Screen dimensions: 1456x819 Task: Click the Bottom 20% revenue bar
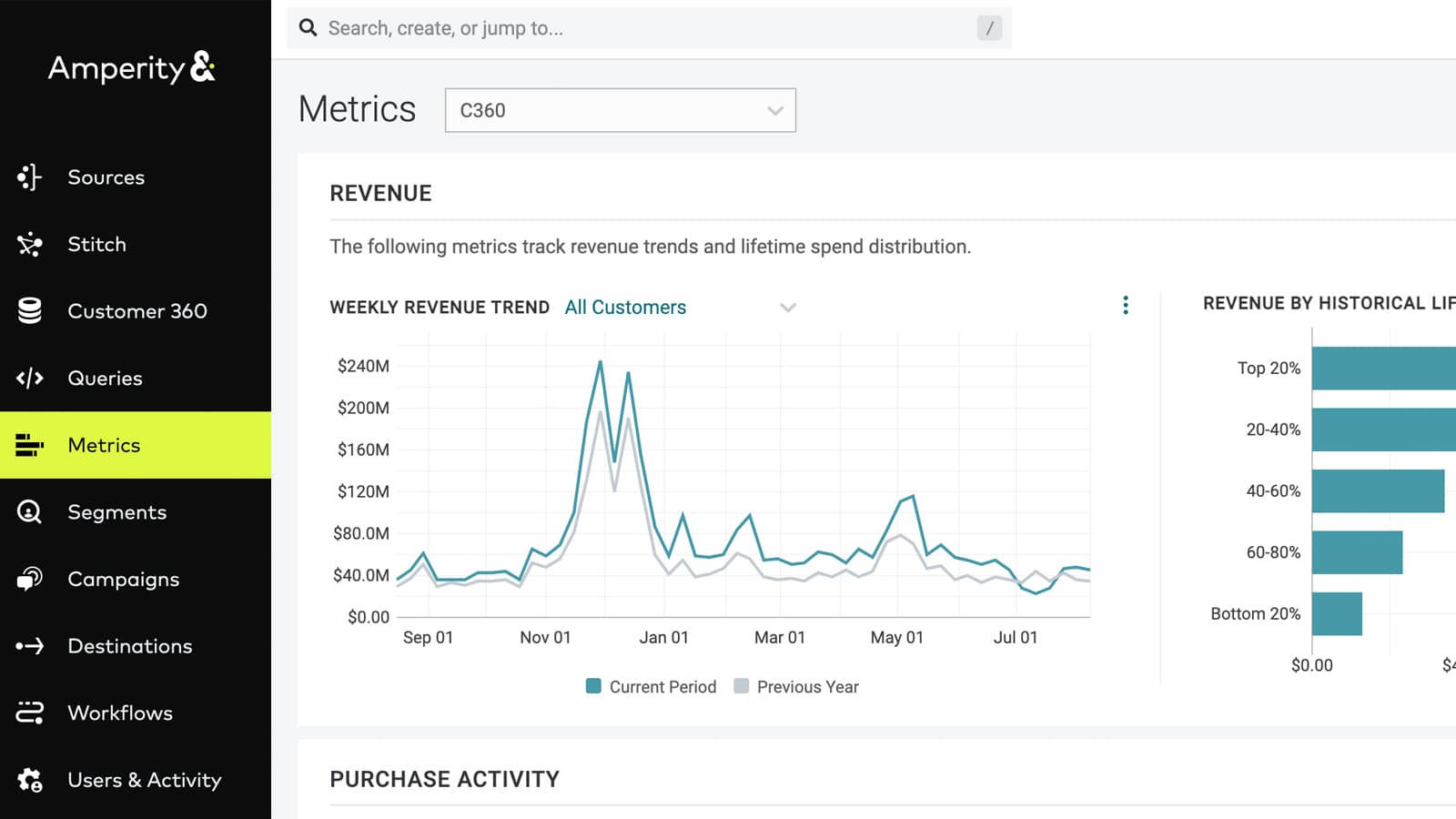[x=1337, y=614]
